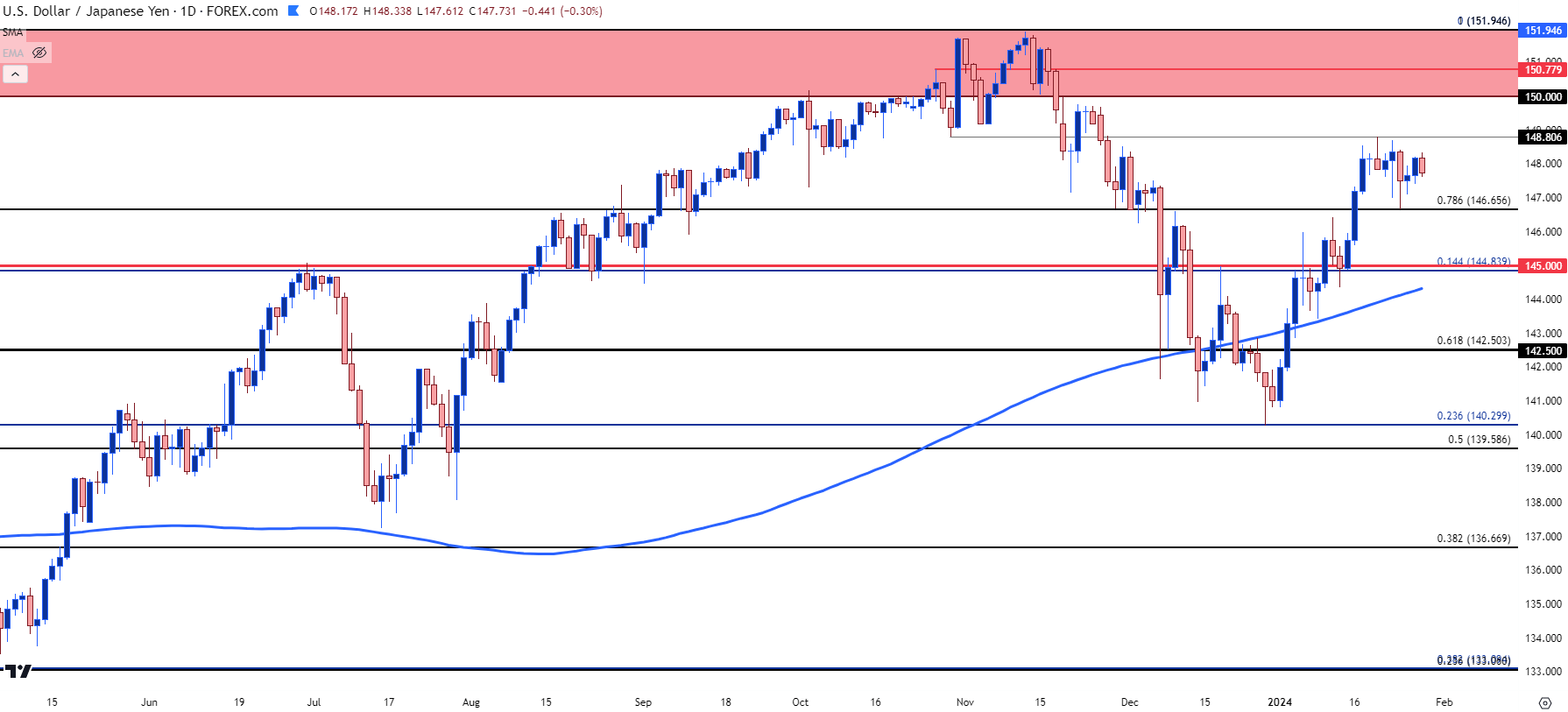Screen dimensions: 1568x712
Task: Click the change value −0.441 (−0.30%)
Action: click(562, 11)
